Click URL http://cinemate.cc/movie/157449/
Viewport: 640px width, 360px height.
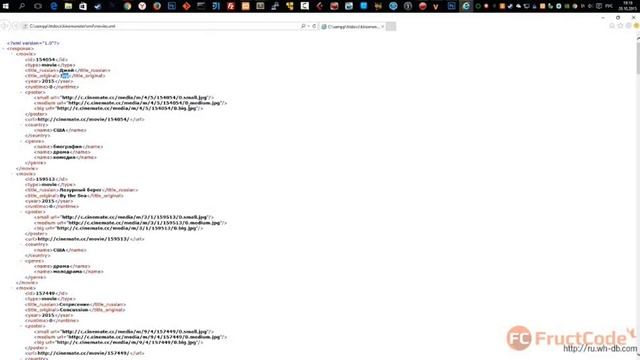click(x=83, y=353)
